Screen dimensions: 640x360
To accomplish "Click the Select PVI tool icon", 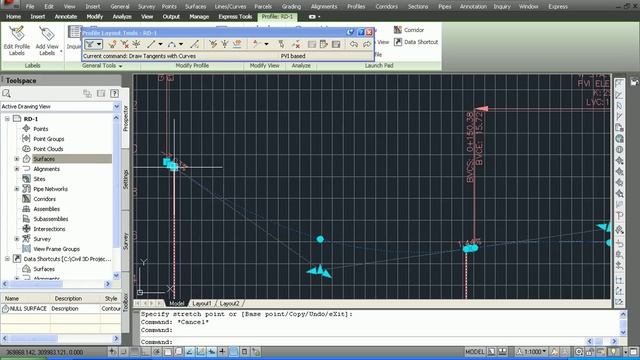I will 282,44.
